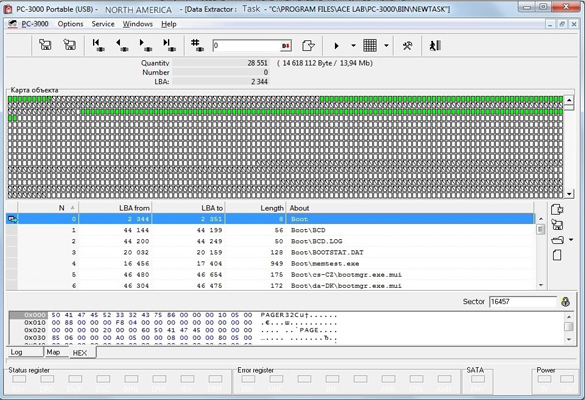Image resolution: width=585 pixels, height=400 pixels.
Task: Open the Options menu
Action: (x=70, y=24)
